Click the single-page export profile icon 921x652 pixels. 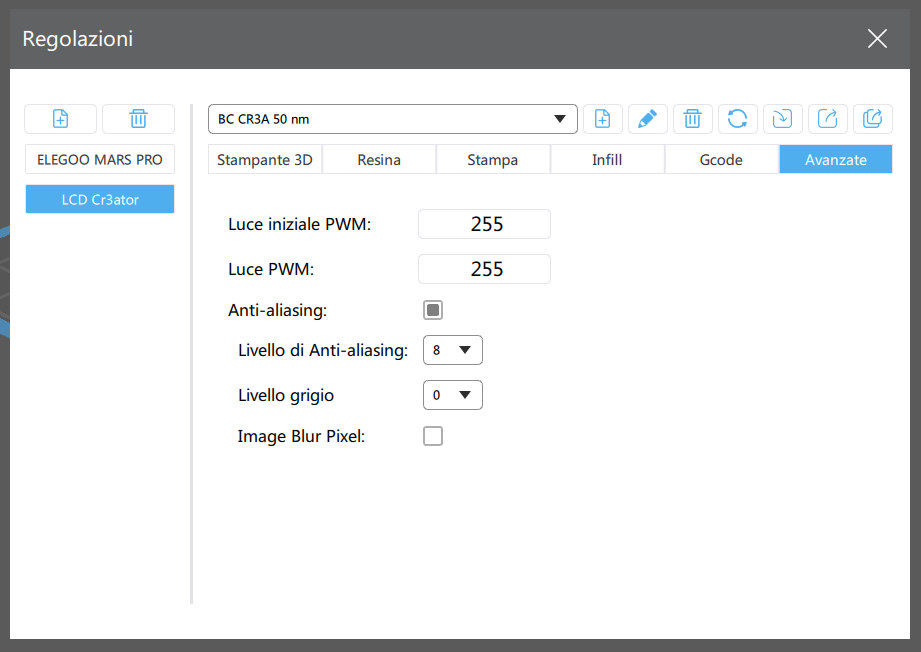click(827, 119)
